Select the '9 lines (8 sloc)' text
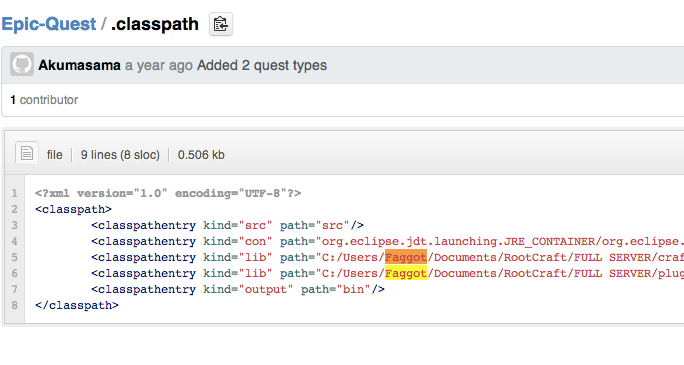Viewport: 684px width, 365px height. pos(120,155)
